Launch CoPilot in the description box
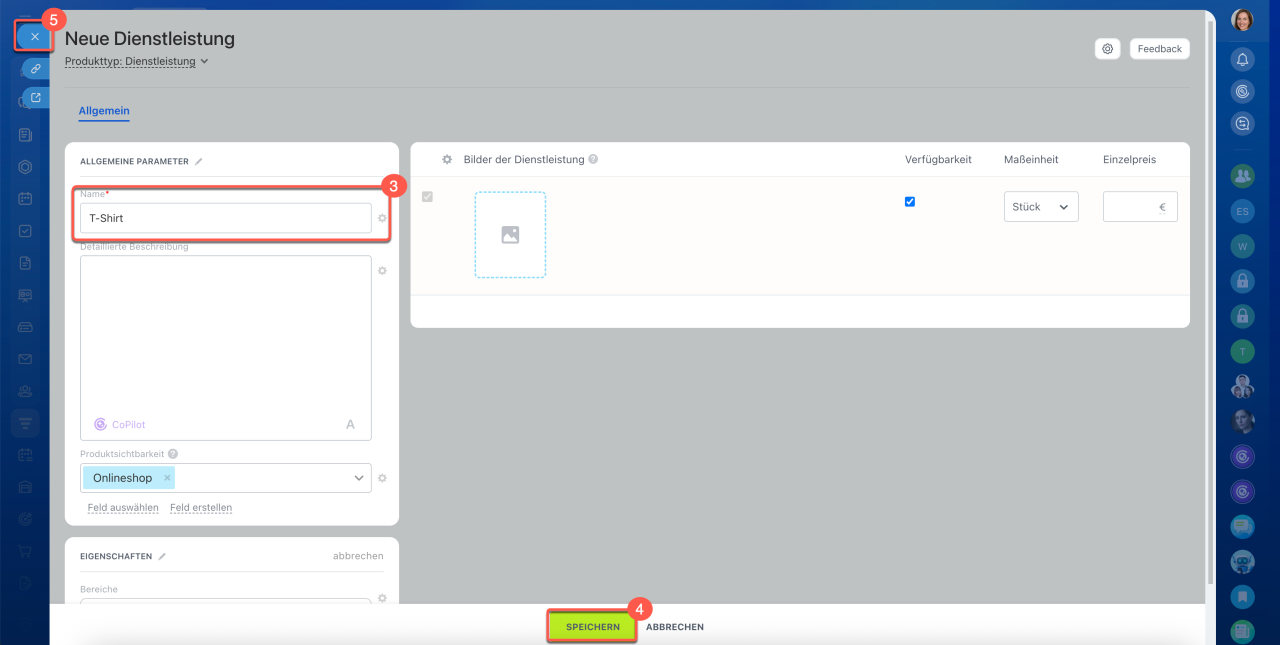Screen dimensions: 1280x645 (120, 424)
